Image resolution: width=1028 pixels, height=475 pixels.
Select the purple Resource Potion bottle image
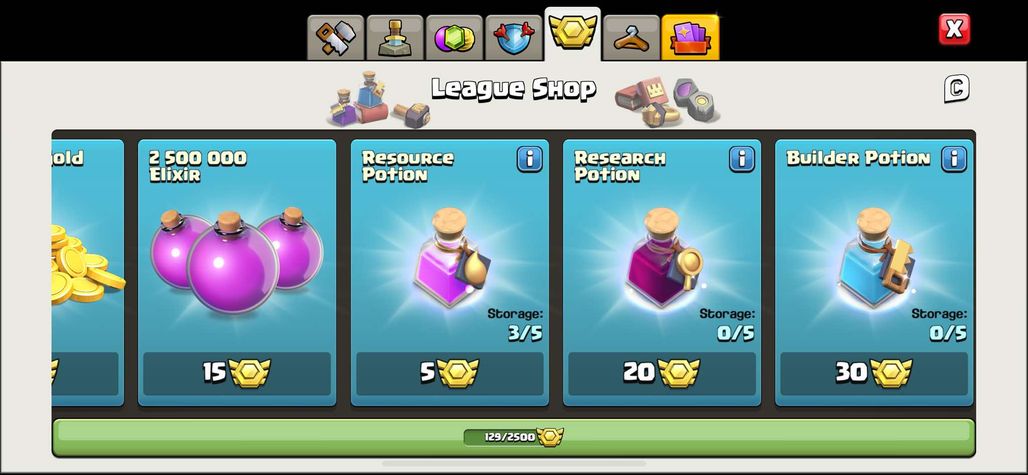(x=451, y=257)
